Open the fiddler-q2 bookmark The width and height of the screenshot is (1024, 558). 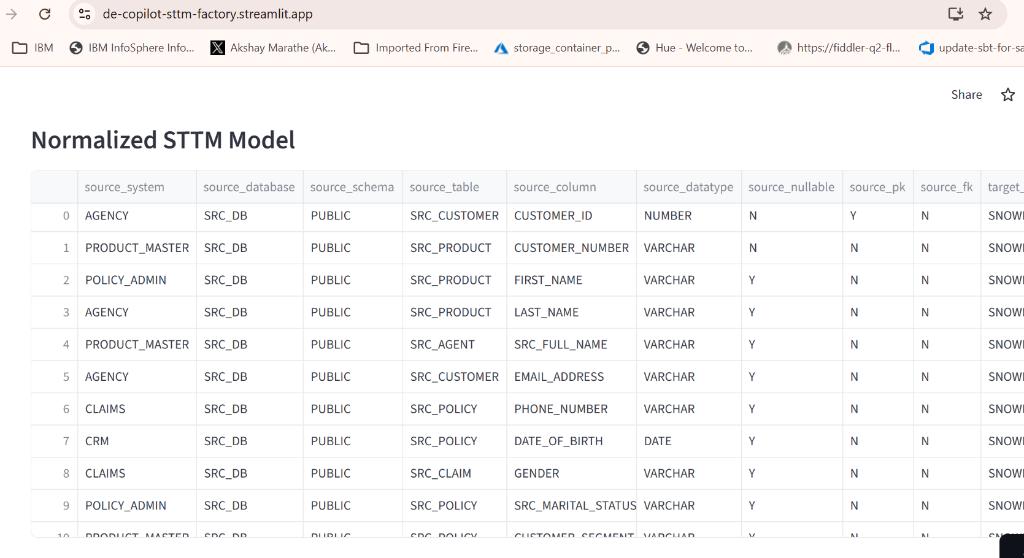(839, 48)
